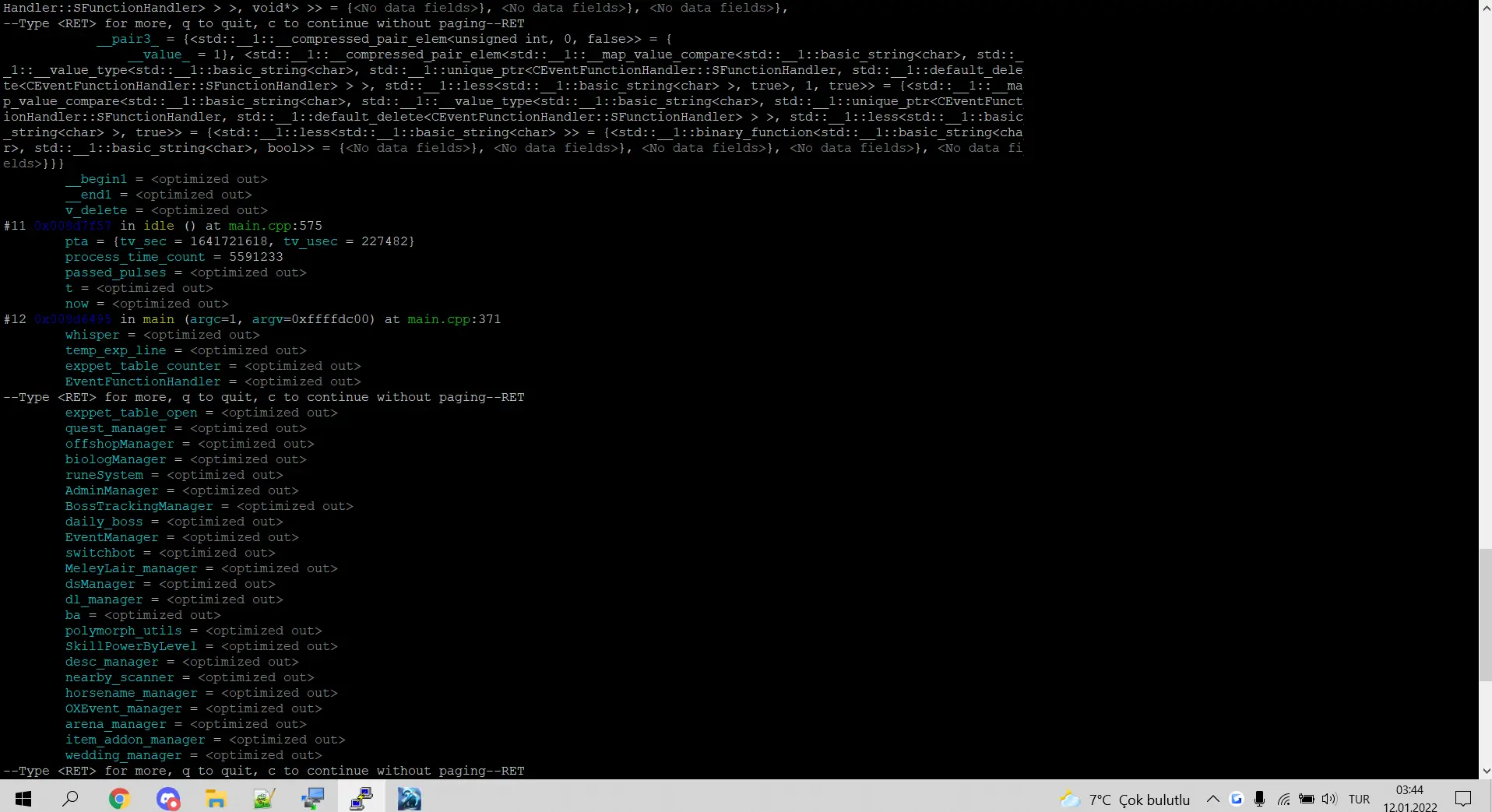Click 'horsename_manager' variable line
Image resolution: width=1492 pixels, height=812 pixels.
(x=202, y=693)
